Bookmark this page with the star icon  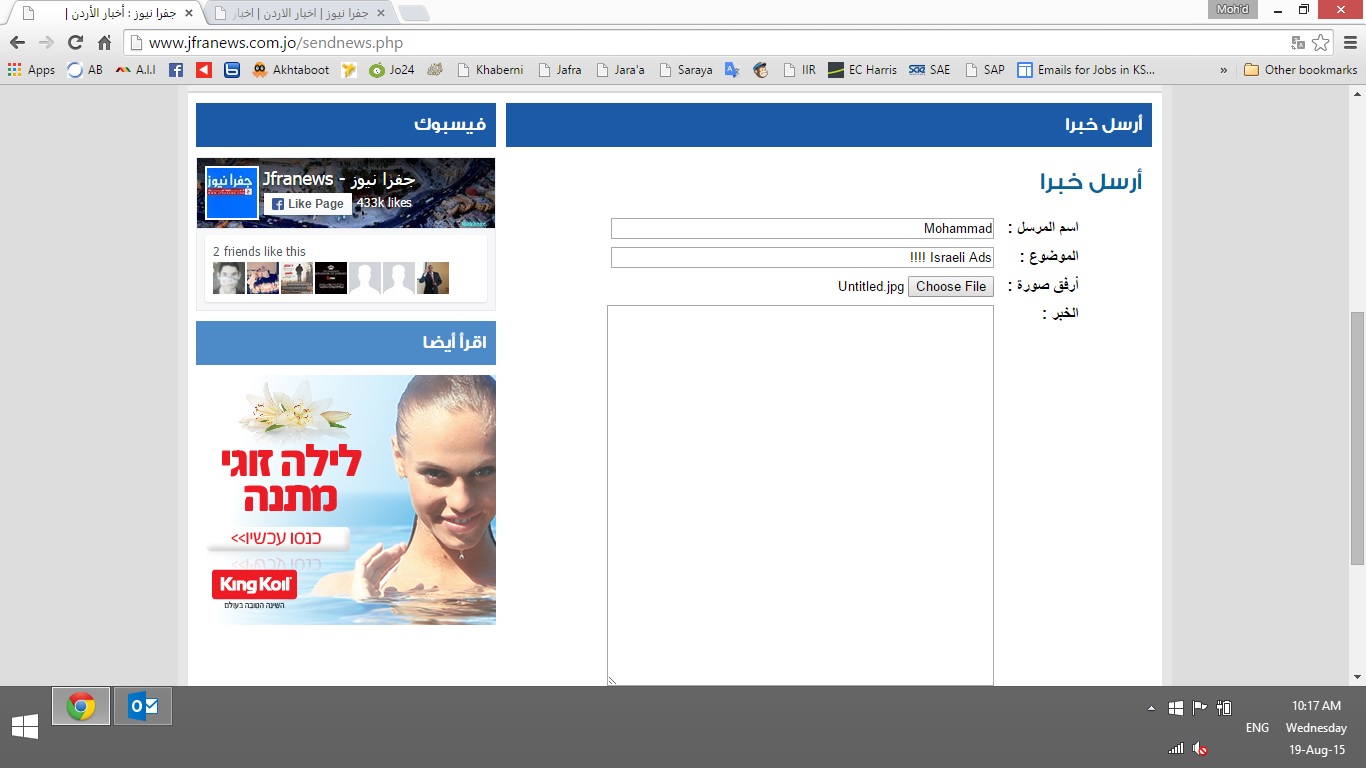(x=1320, y=43)
